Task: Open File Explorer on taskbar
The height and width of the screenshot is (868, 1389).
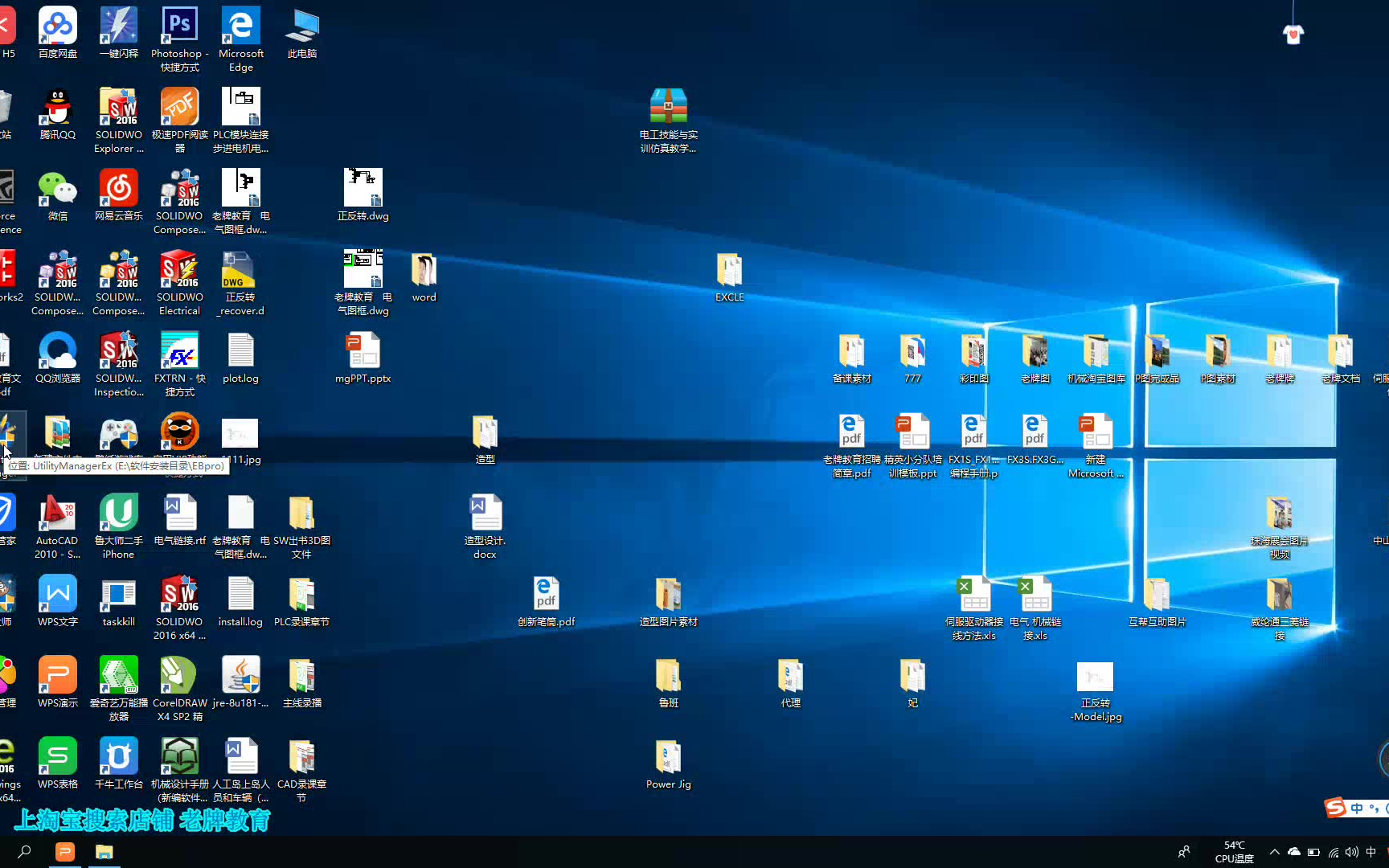Action: coord(104,851)
